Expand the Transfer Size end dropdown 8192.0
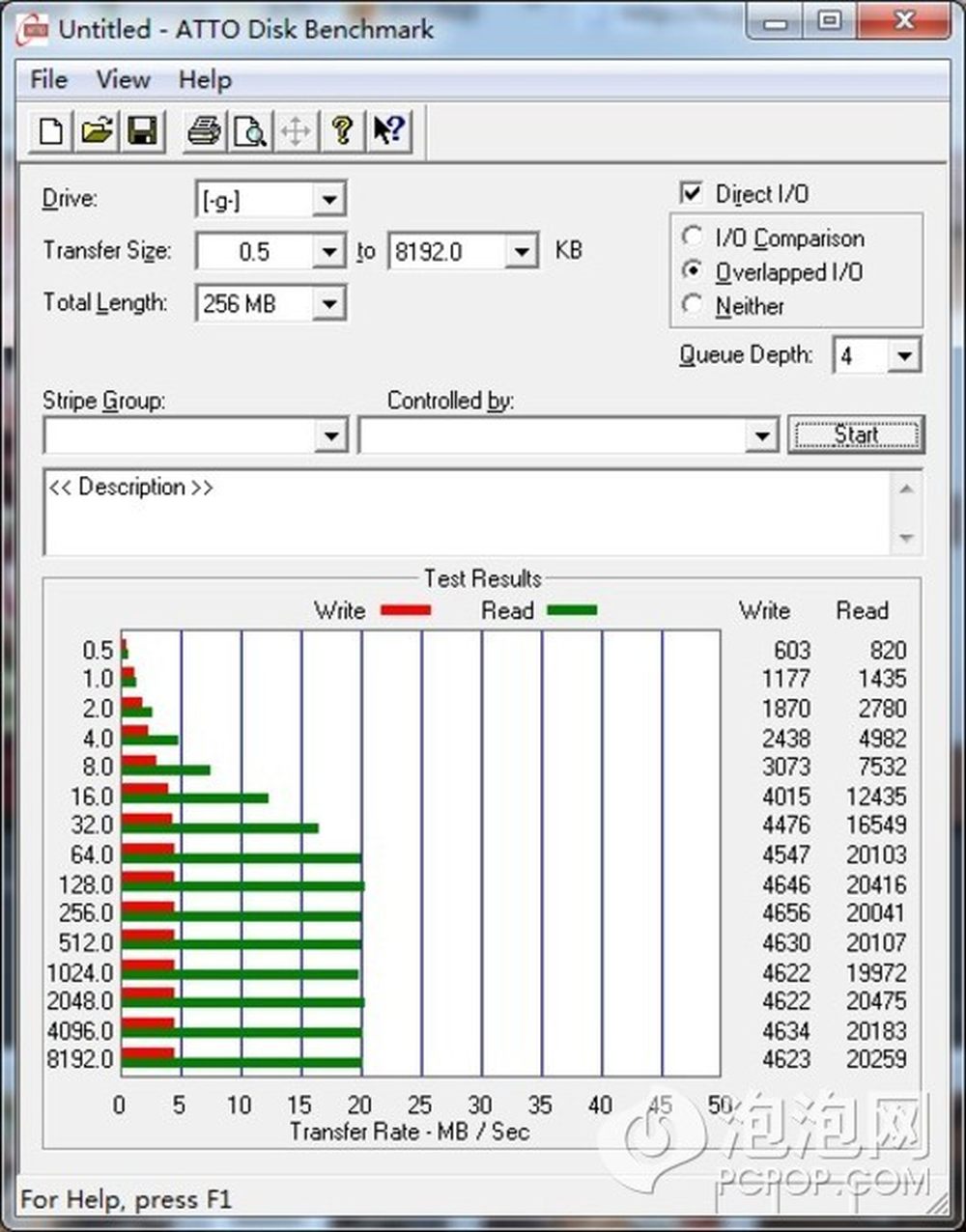Image resolution: width=966 pixels, height=1232 pixels. tap(521, 252)
